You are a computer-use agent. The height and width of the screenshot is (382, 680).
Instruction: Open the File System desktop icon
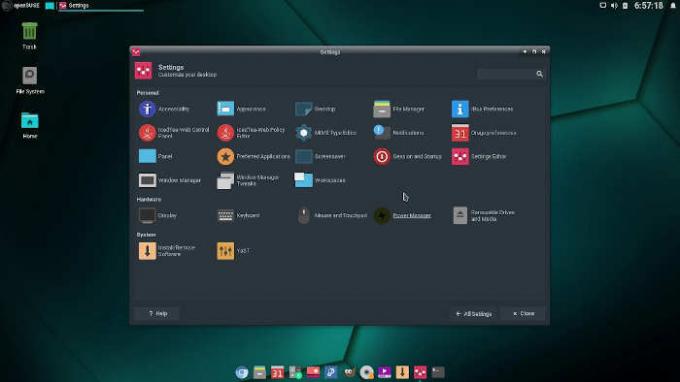[x=30, y=80]
